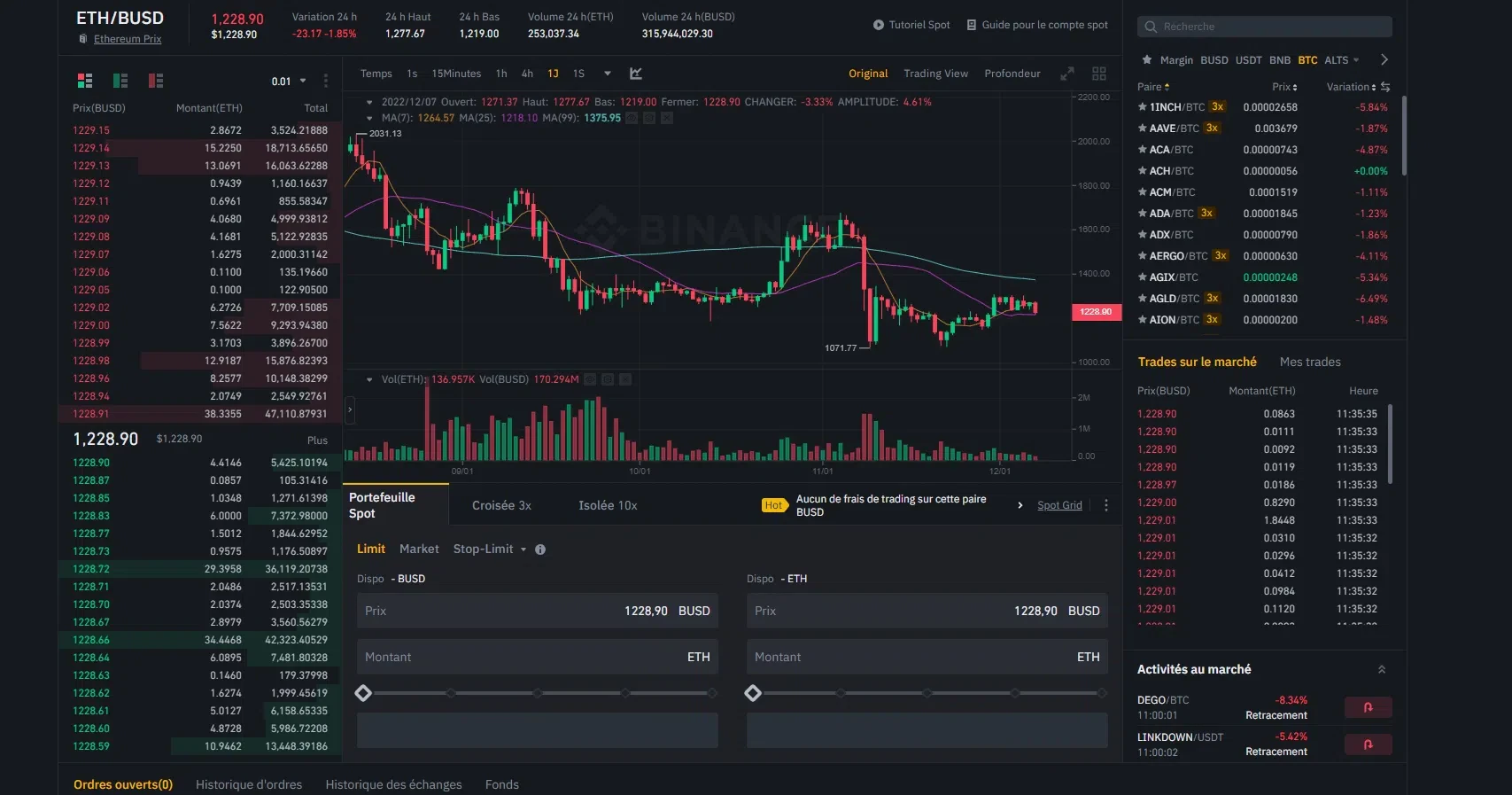The image size is (1512, 795).
Task: Open multi-chart grid layout icon
Action: (x=1099, y=74)
